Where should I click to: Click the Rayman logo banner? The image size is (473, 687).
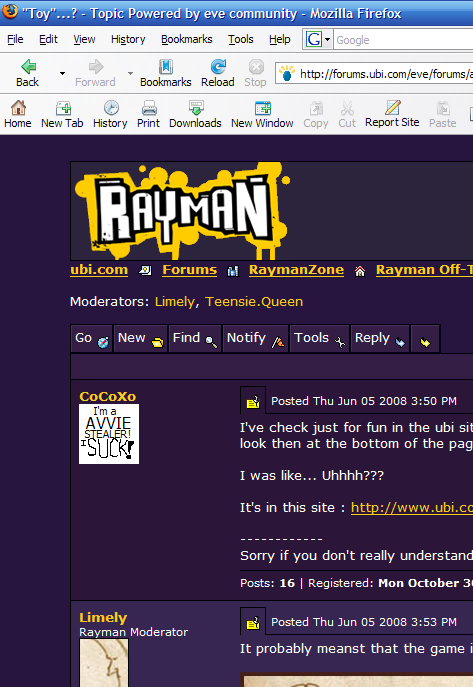[x=182, y=211]
